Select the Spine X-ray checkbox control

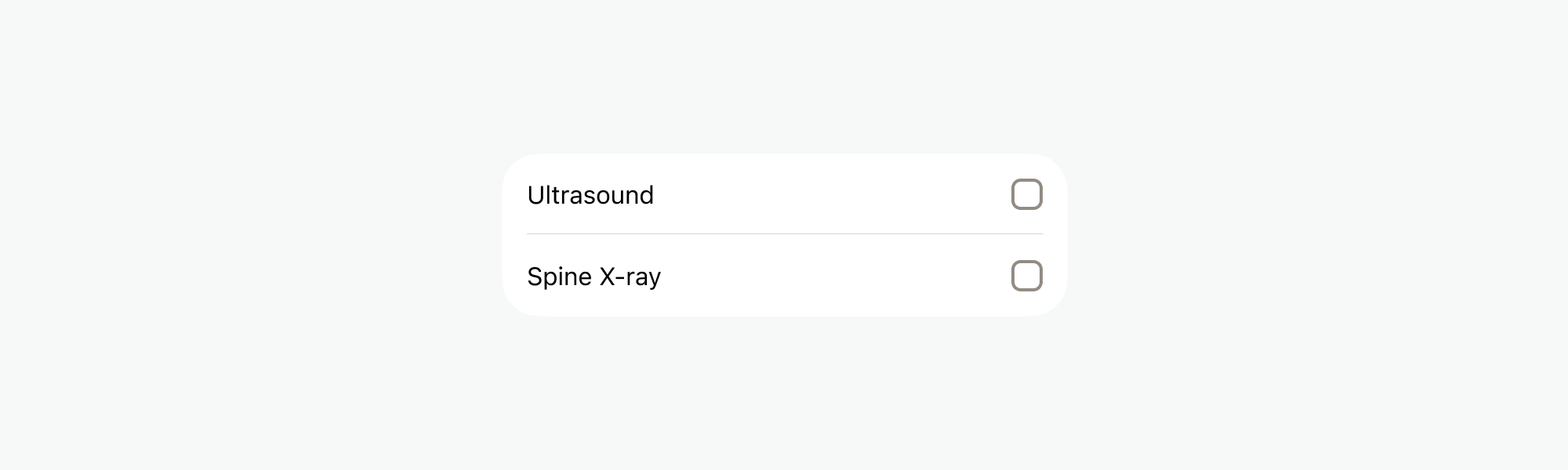[1028, 275]
